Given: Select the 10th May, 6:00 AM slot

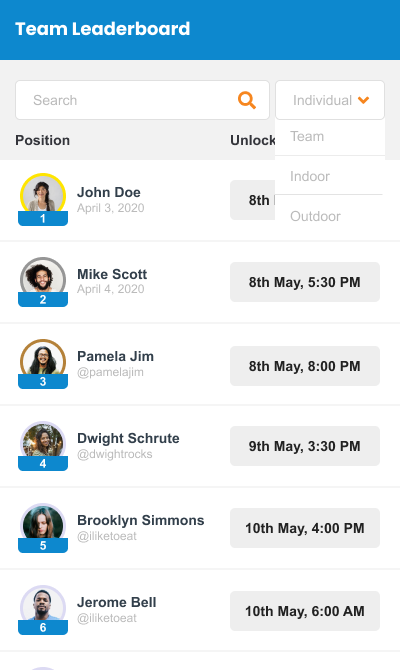Looking at the screenshot, I should [305, 611].
